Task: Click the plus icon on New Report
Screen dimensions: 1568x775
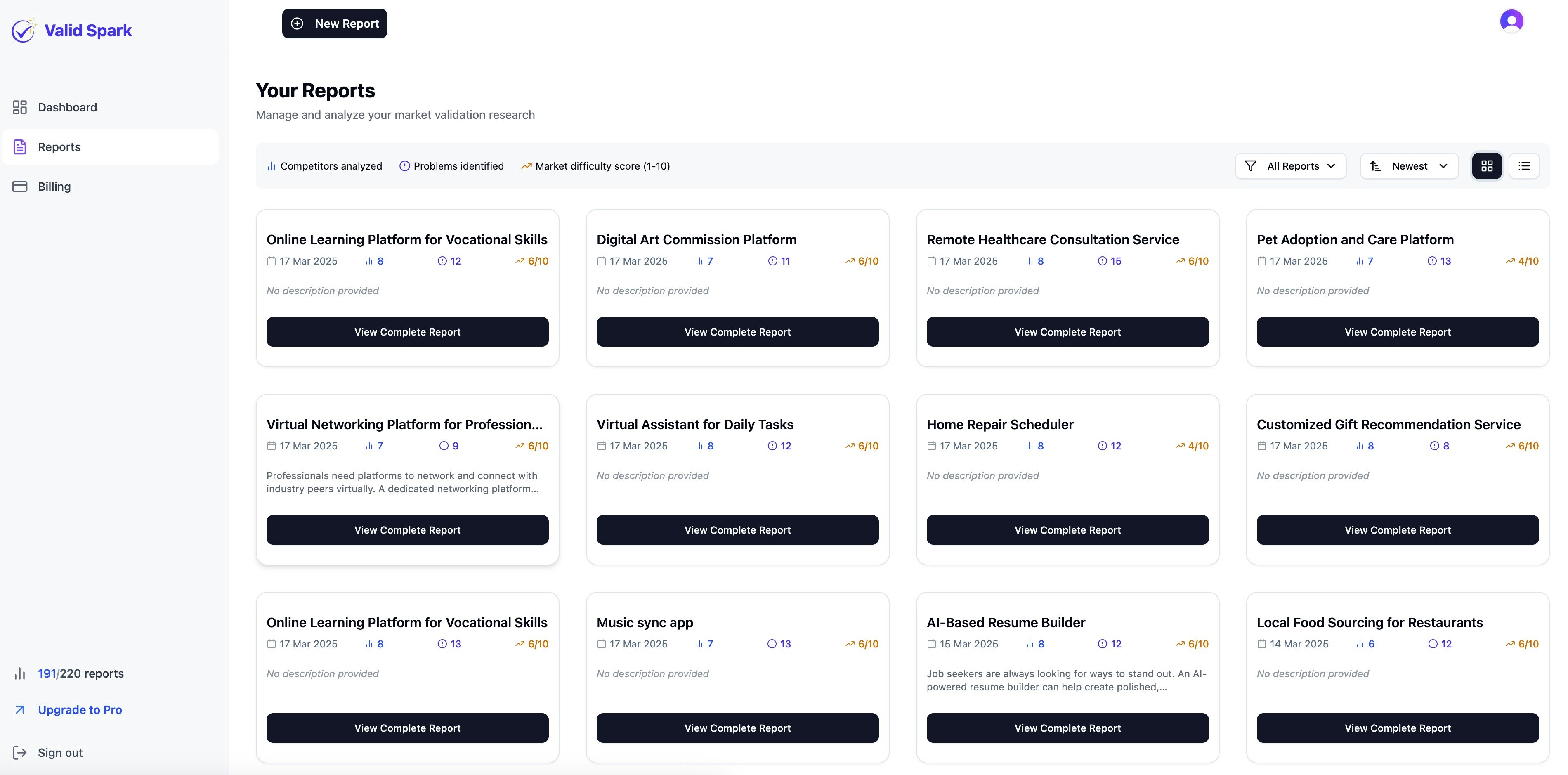Action: (297, 24)
